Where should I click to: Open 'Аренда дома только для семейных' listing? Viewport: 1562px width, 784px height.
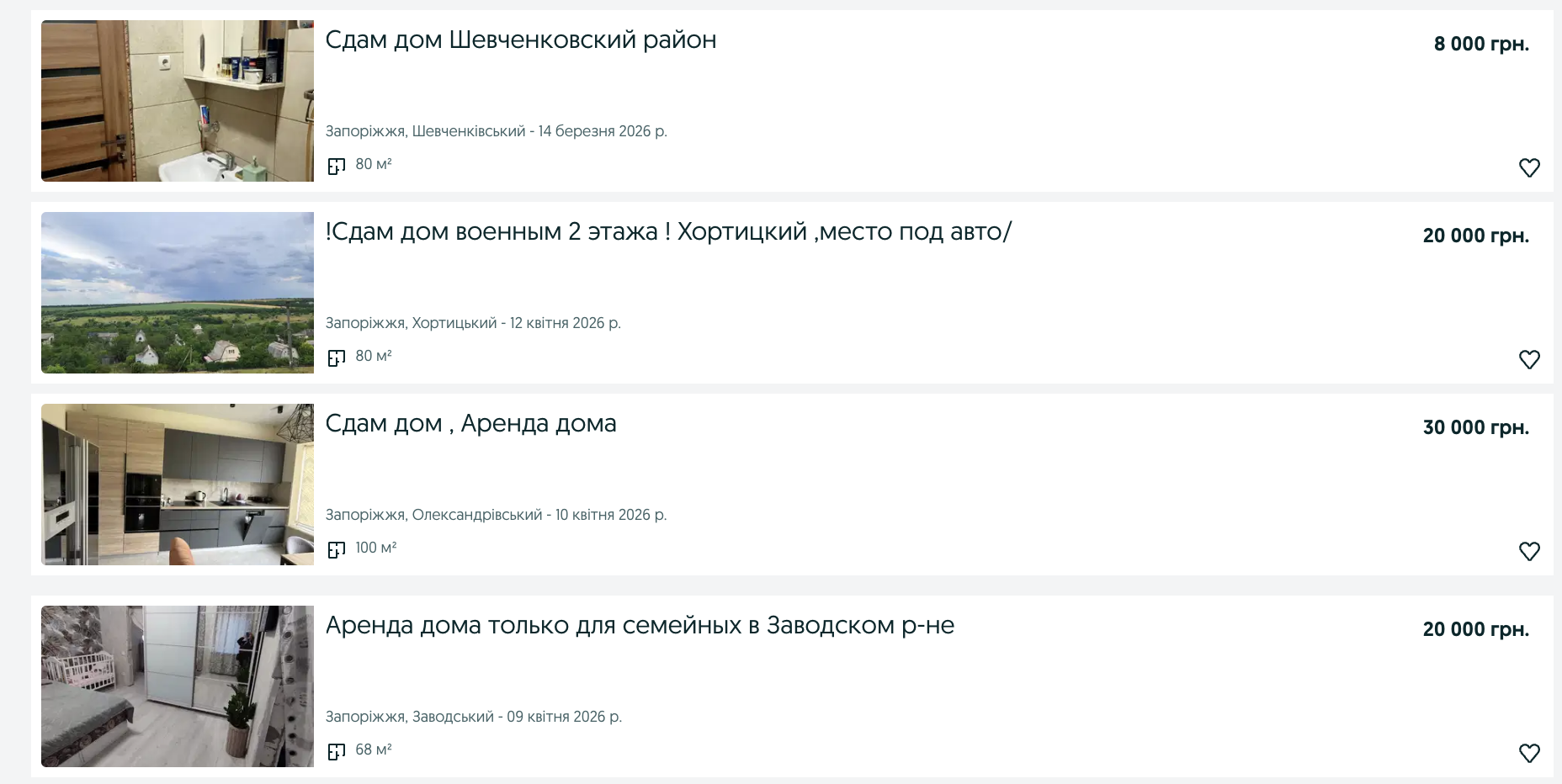pyautogui.click(x=640, y=626)
